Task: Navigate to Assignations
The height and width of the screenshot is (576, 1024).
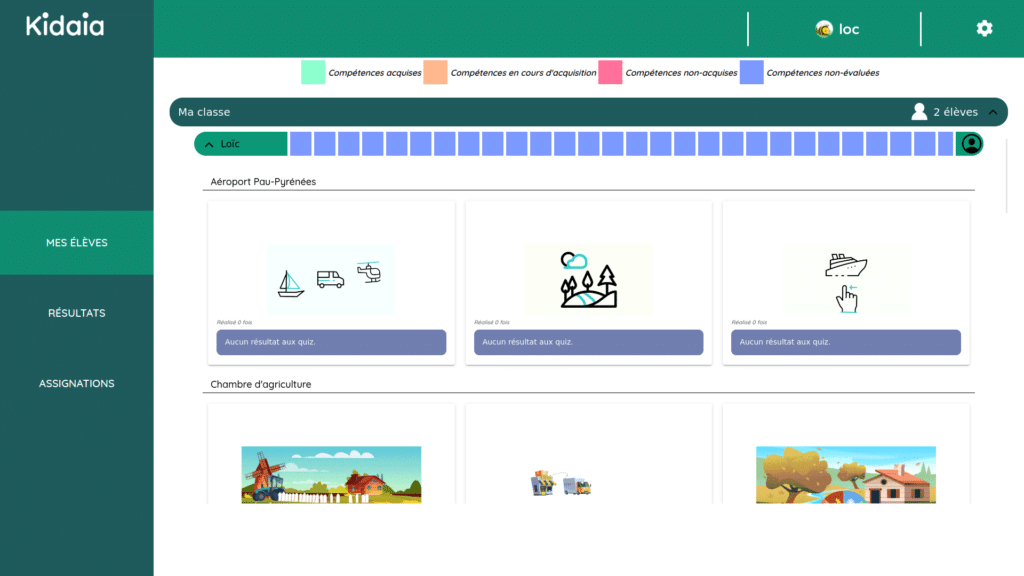Action: (x=77, y=384)
